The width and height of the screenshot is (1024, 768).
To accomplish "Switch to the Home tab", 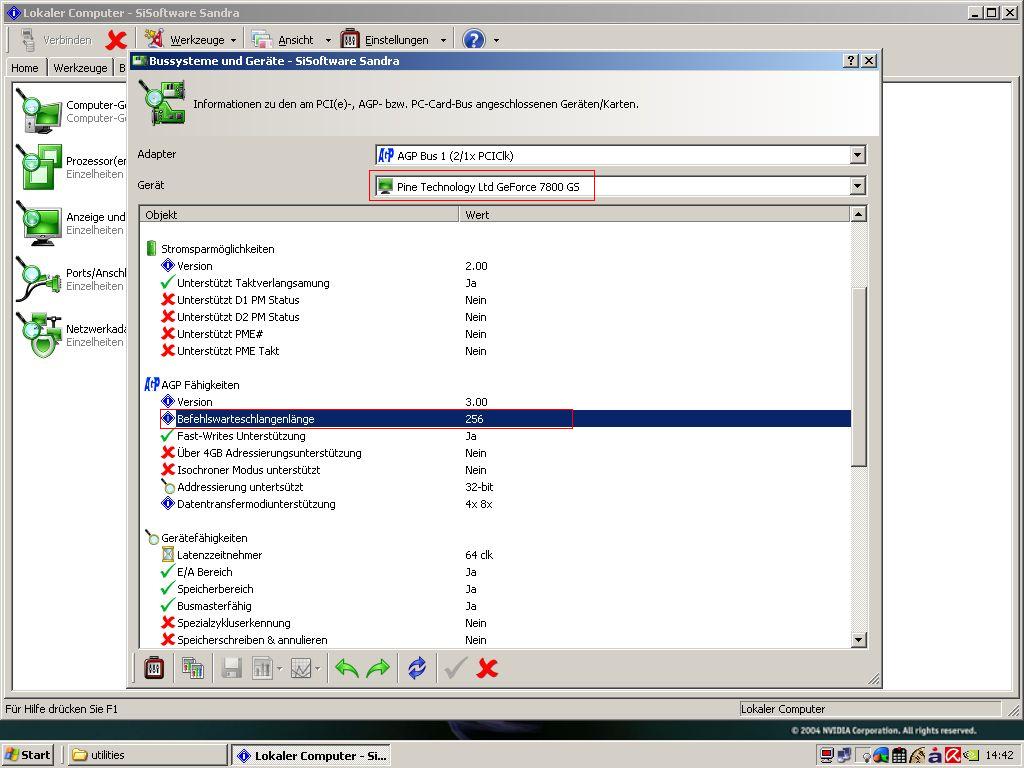I will tap(25, 68).
